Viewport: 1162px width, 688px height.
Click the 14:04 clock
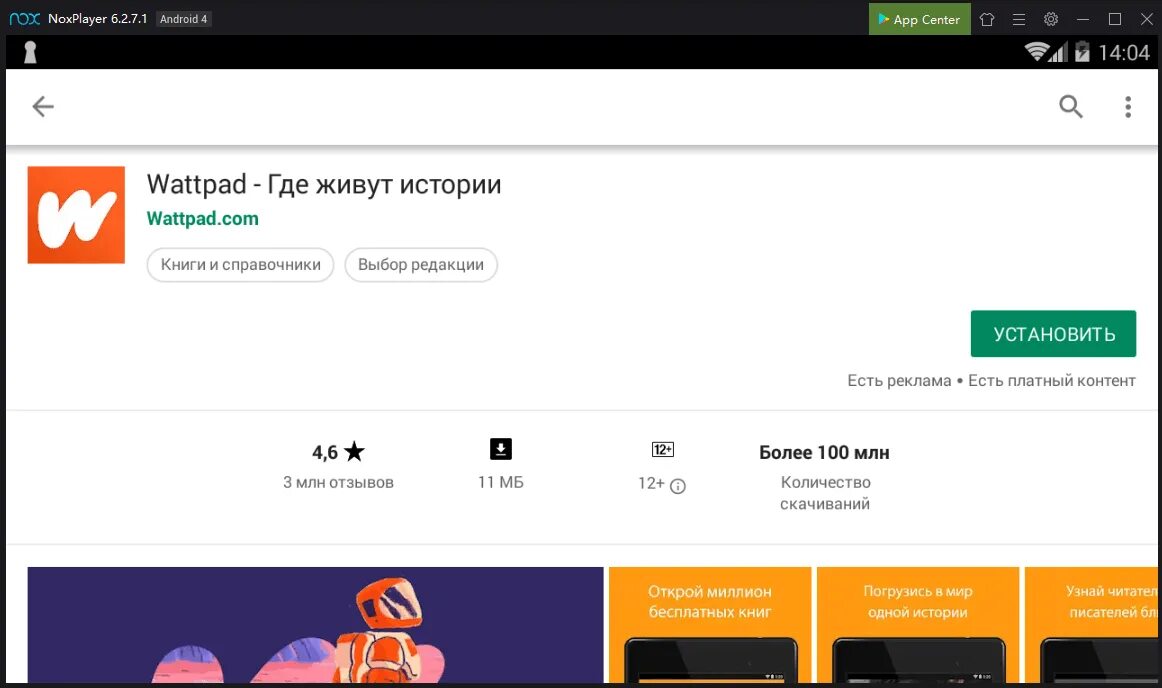click(1123, 53)
